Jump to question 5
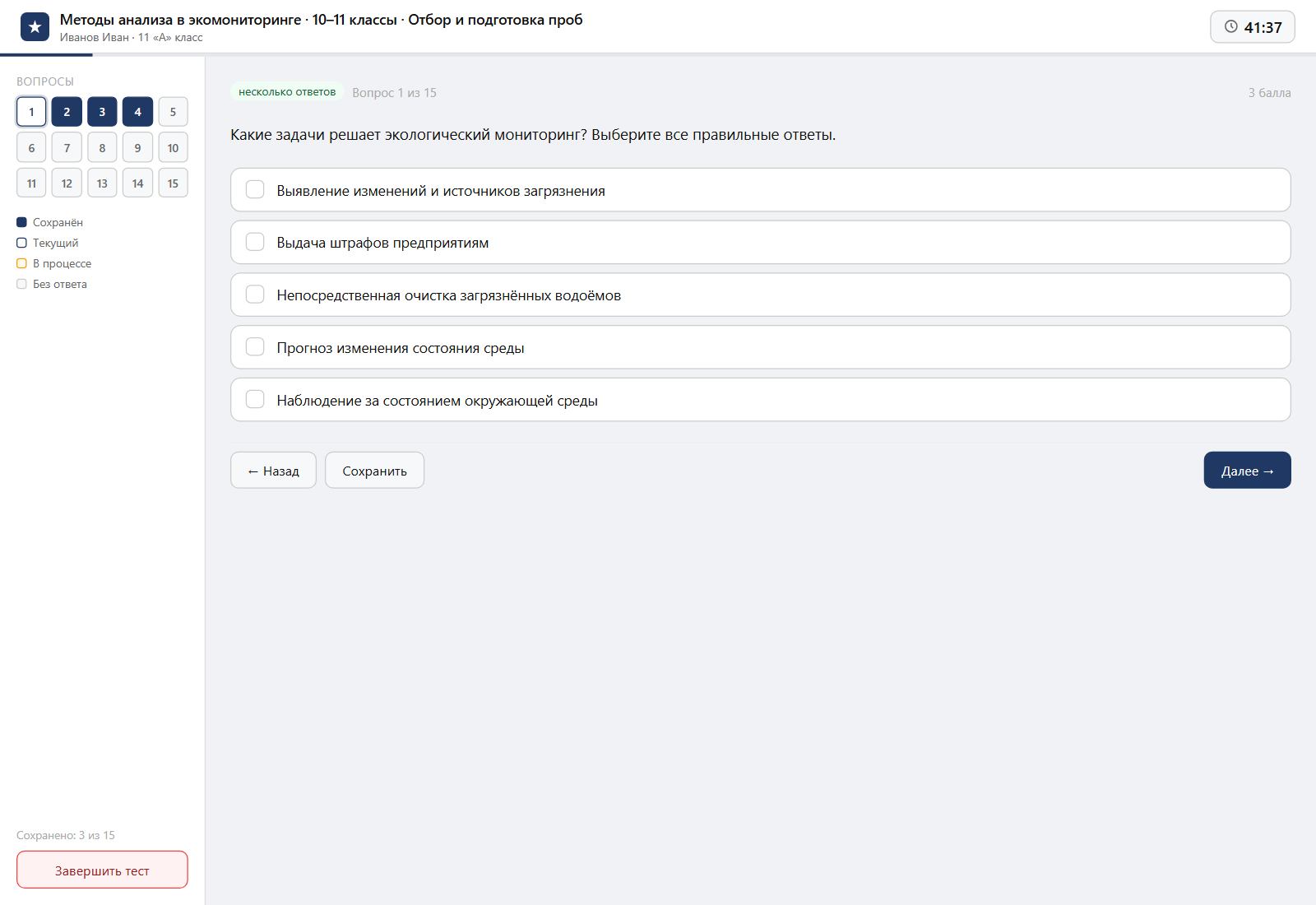 pos(173,112)
